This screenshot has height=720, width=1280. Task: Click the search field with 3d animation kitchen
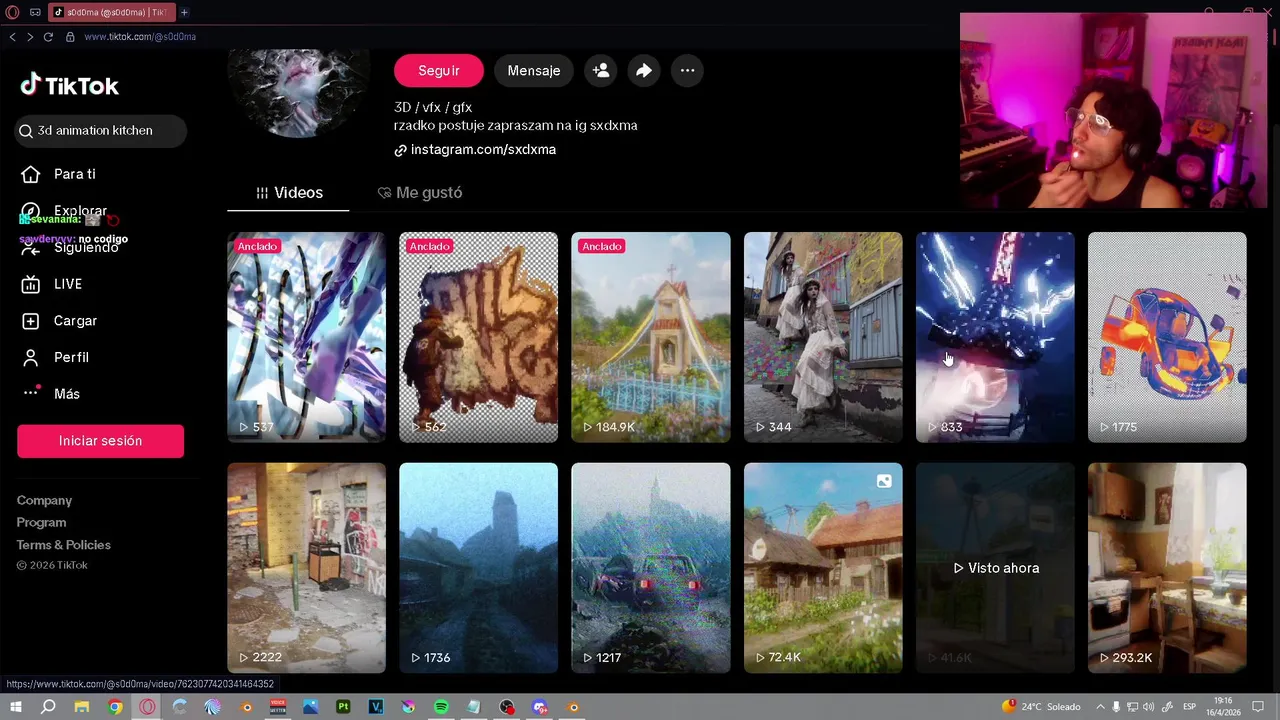click(101, 131)
